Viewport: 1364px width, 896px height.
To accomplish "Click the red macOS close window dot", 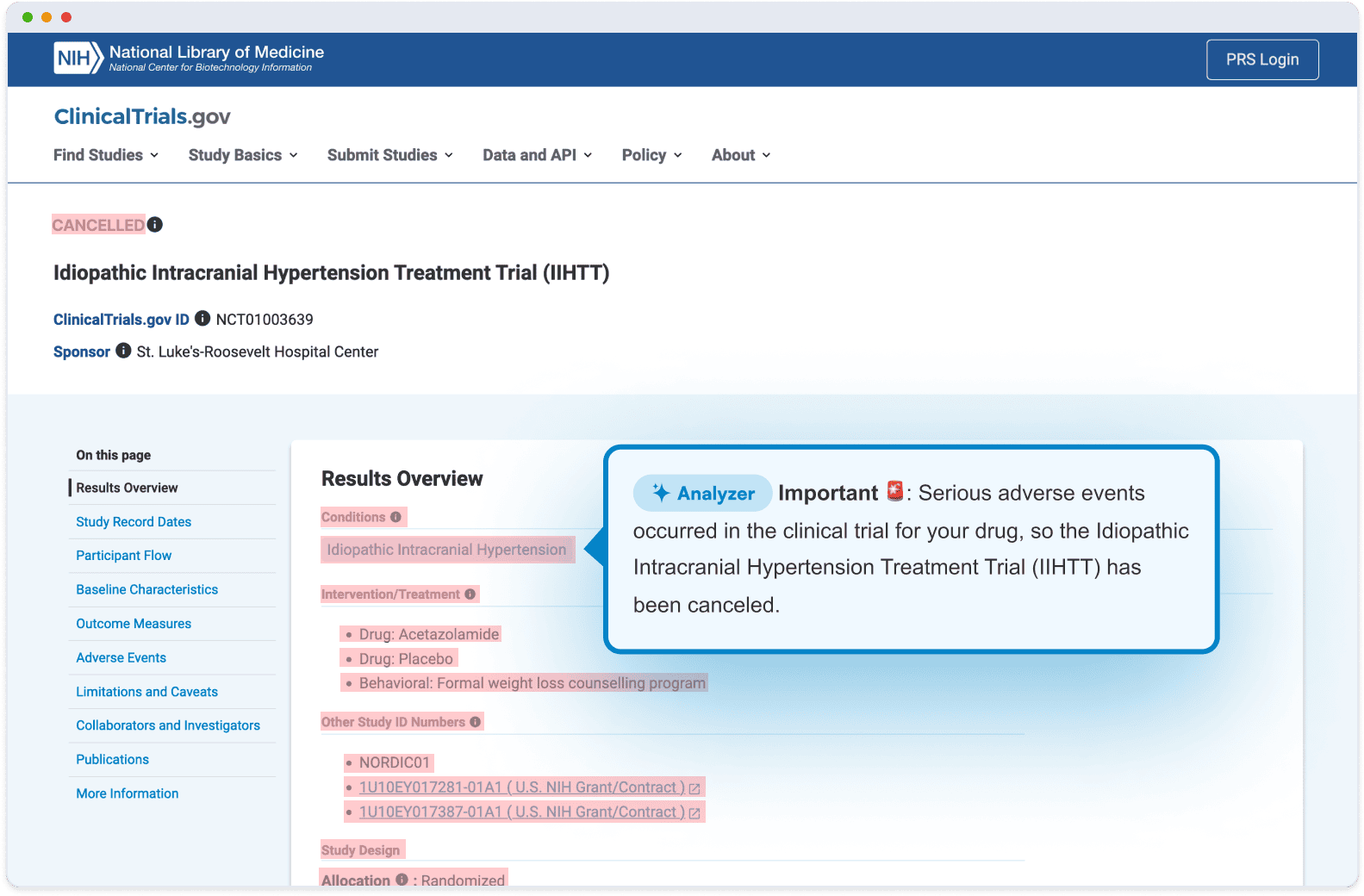I will tap(66, 17).
